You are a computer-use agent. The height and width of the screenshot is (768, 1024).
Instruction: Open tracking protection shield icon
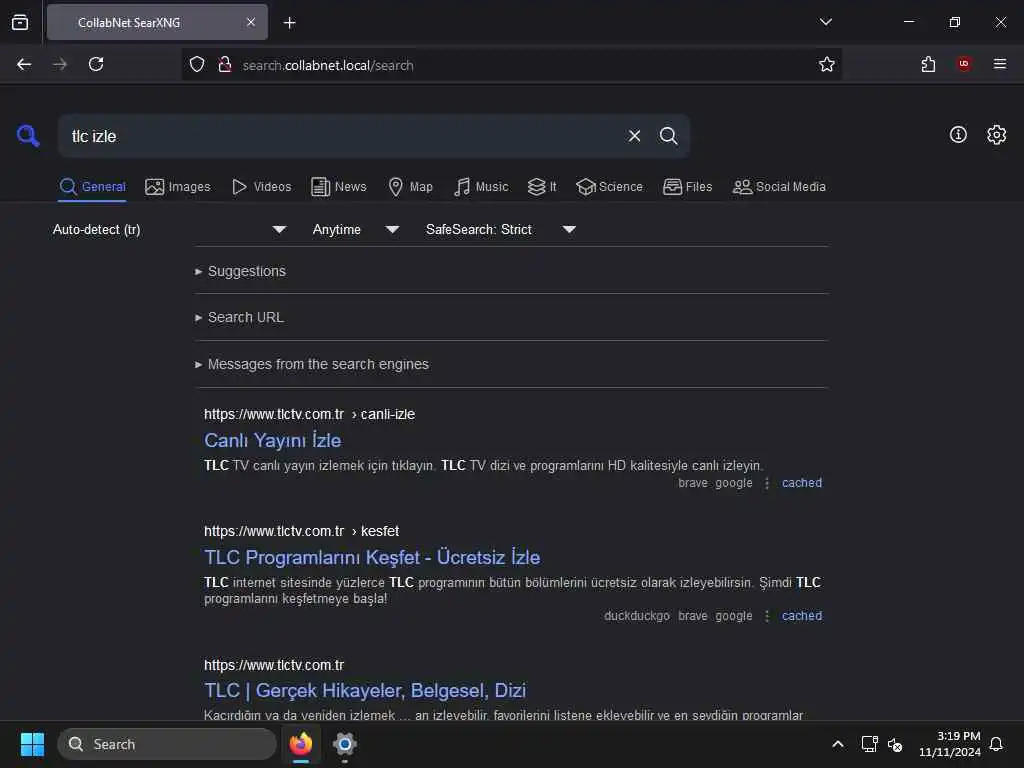(197, 65)
